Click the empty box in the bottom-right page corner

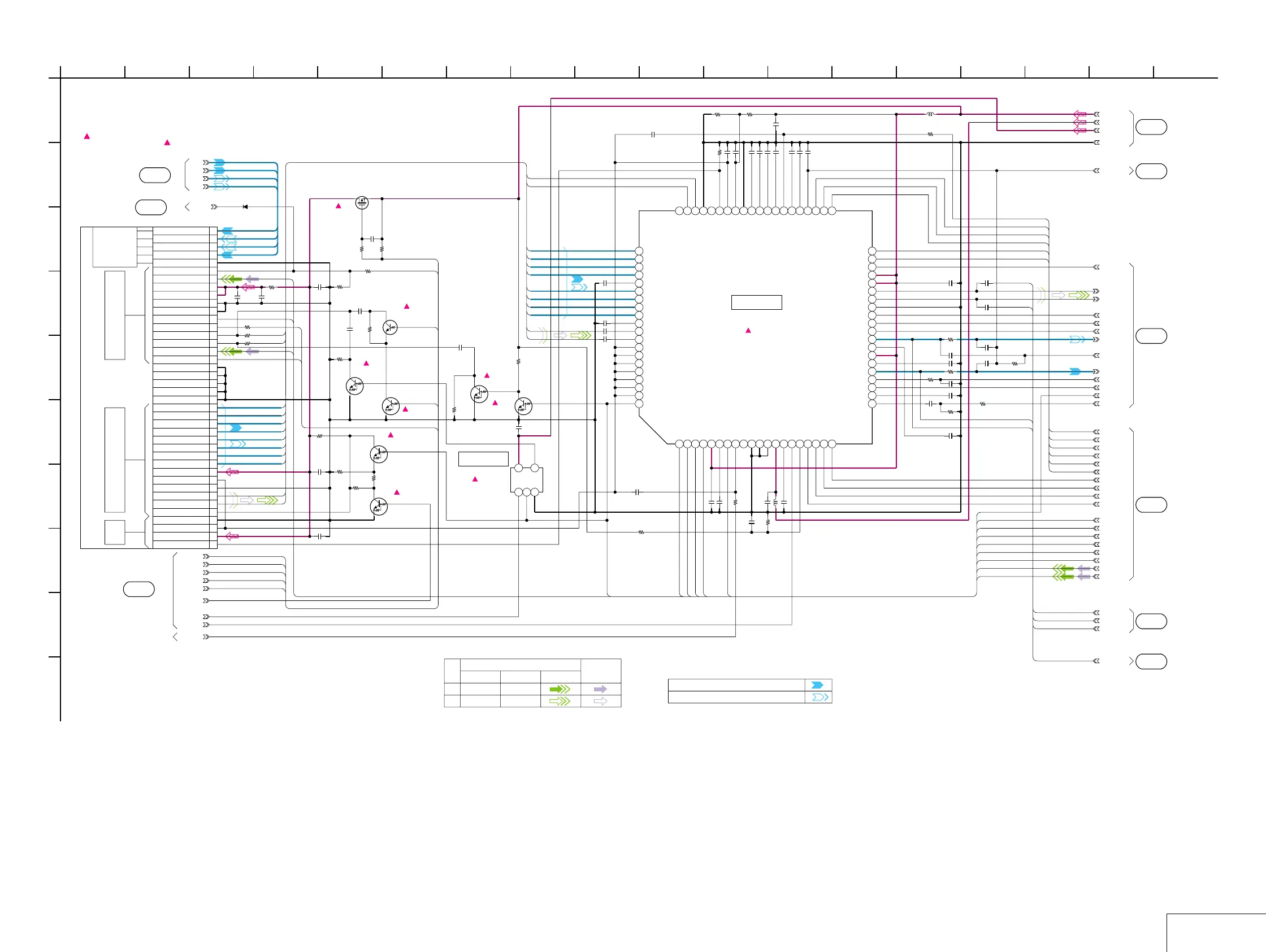pos(1216,933)
